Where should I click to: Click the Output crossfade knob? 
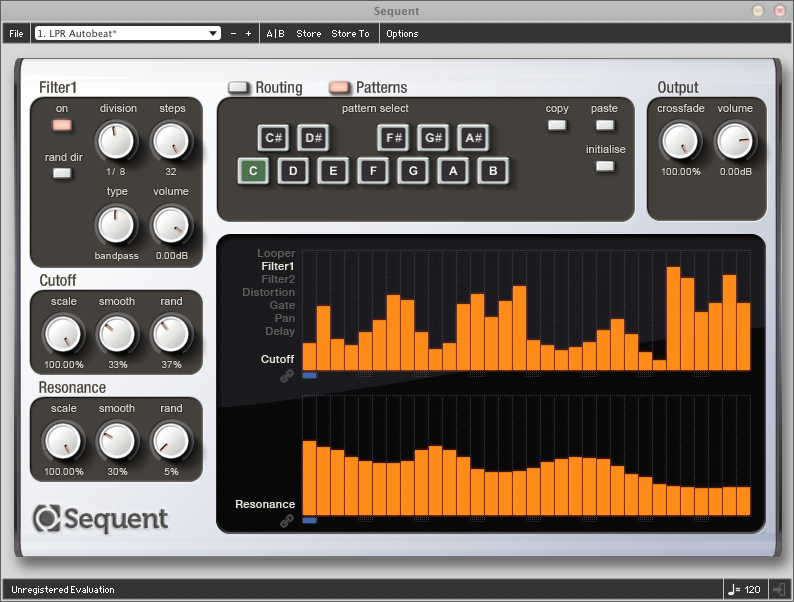pos(681,141)
